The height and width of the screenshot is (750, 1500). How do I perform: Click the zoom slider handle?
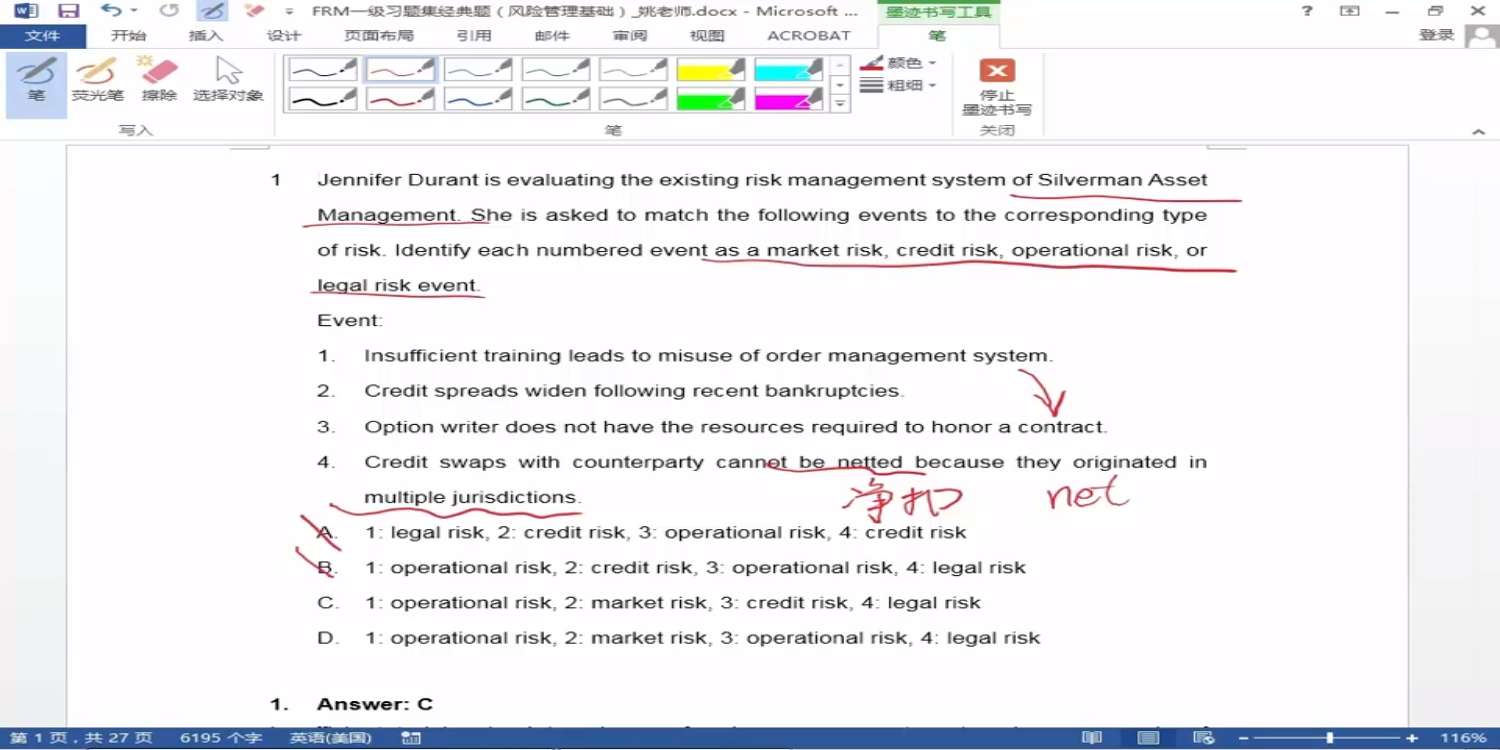click(x=1329, y=738)
